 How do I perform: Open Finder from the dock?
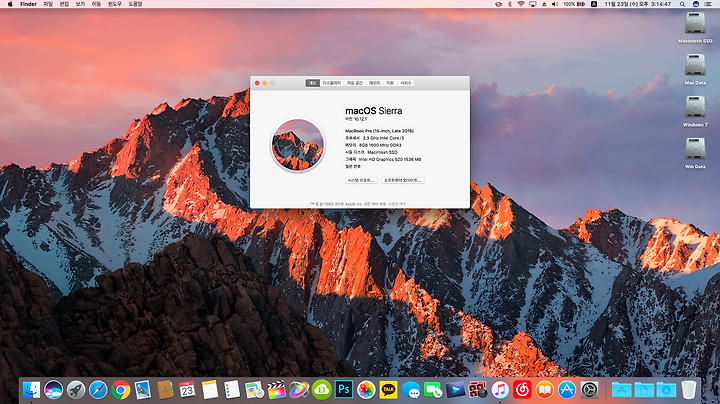click(31, 390)
